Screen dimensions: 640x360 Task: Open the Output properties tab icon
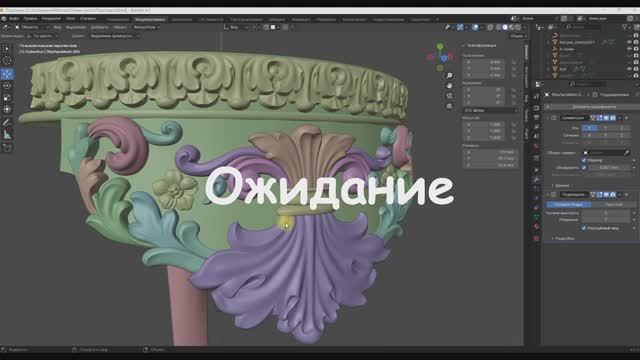(x=536, y=118)
